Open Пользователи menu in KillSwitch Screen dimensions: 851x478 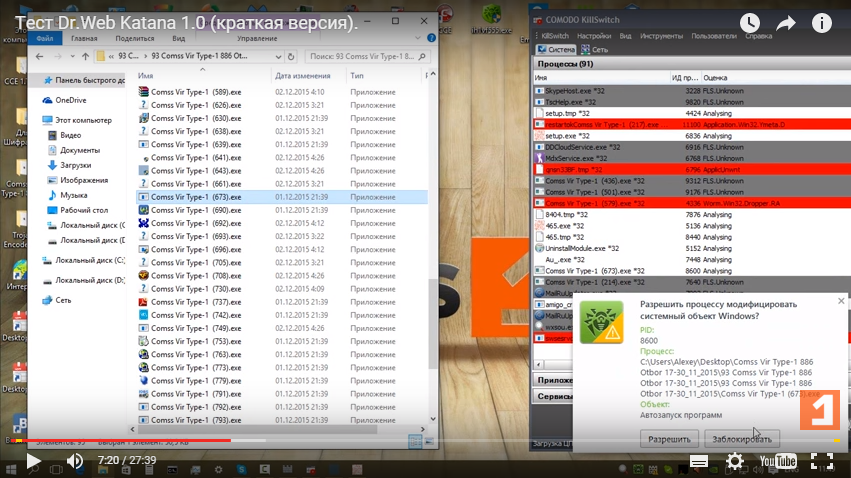pyautogui.click(x=714, y=36)
